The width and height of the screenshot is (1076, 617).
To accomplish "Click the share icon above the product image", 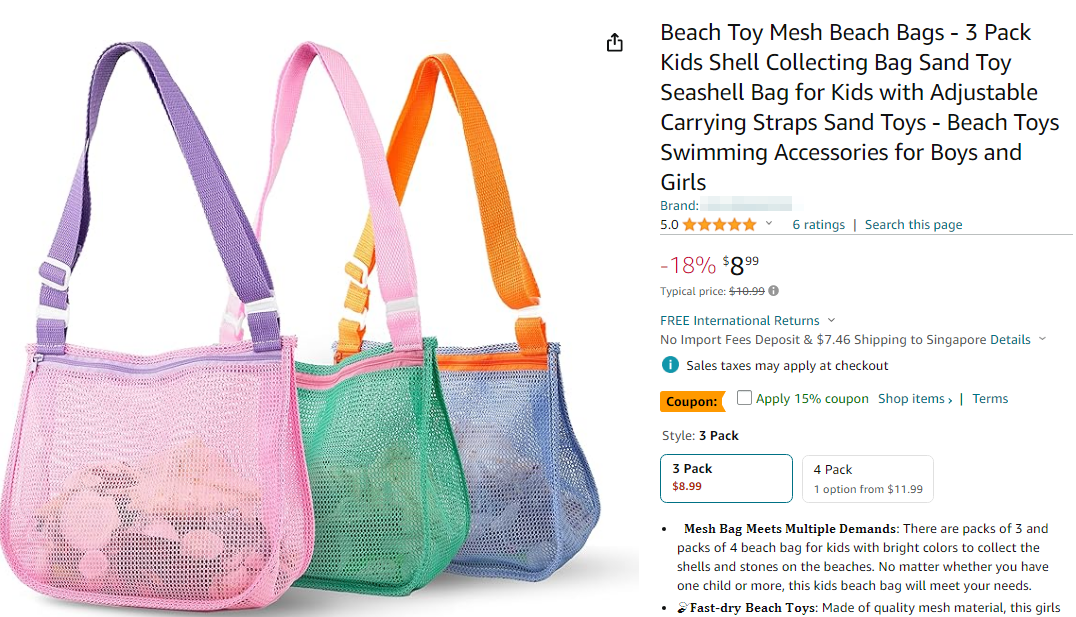I will (615, 43).
